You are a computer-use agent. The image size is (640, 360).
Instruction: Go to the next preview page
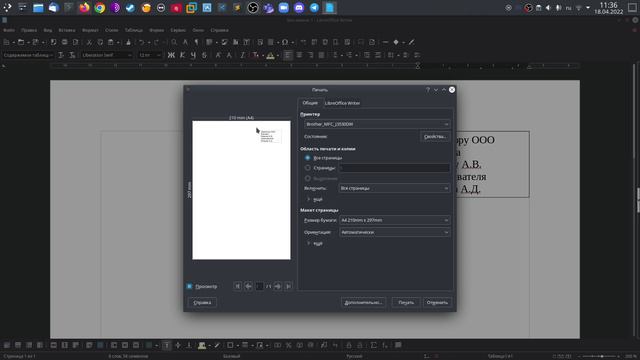point(278,287)
